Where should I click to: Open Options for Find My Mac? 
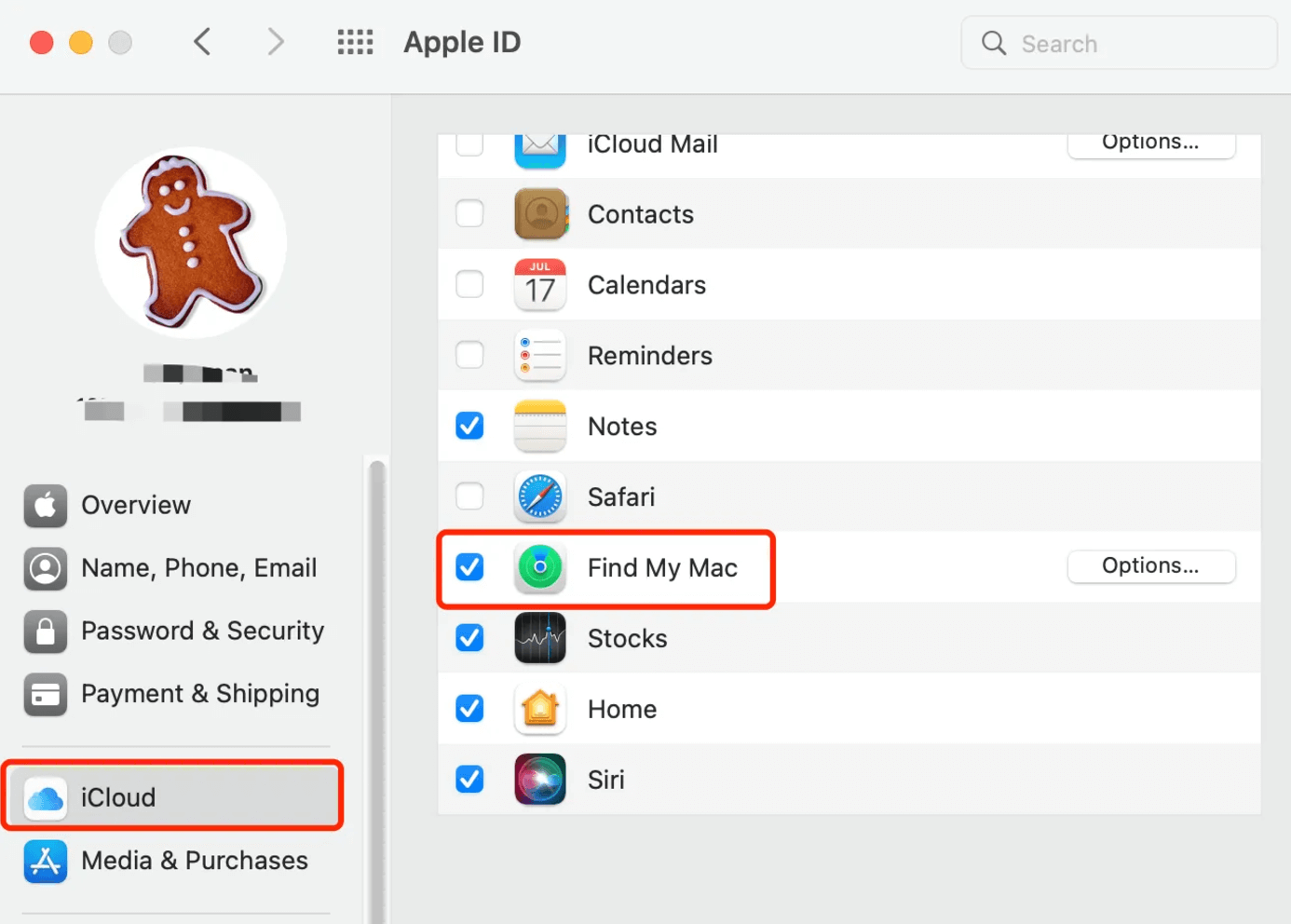[x=1151, y=566]
